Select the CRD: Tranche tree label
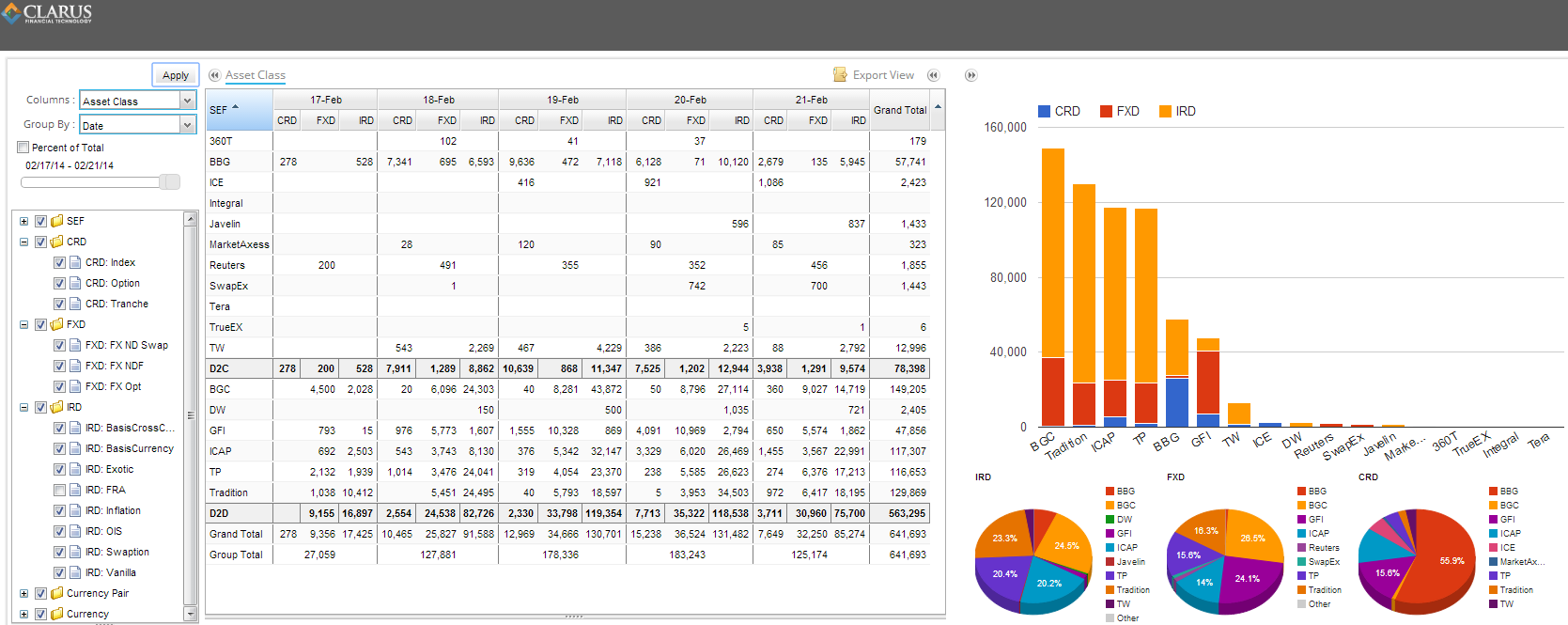The image size is (1568, 625). [x=116, y=304]
